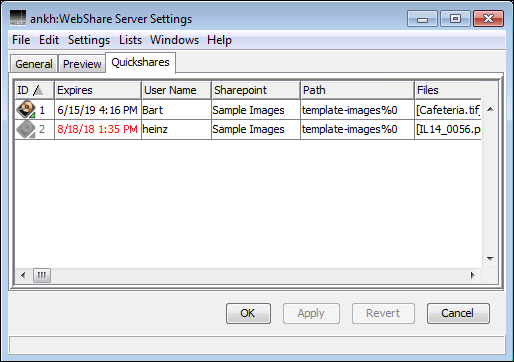The width and height of the screenshot is (514, 362).
Task: Open the Lists menu
Action: 130,40
